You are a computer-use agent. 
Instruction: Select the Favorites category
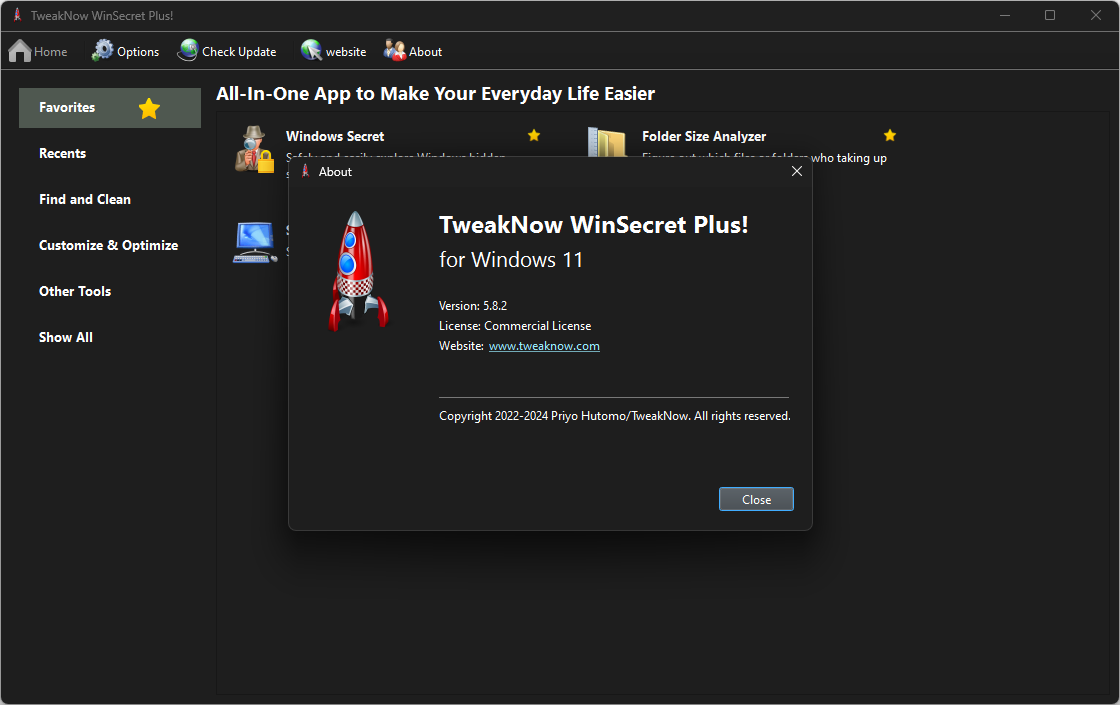point(109,108)
